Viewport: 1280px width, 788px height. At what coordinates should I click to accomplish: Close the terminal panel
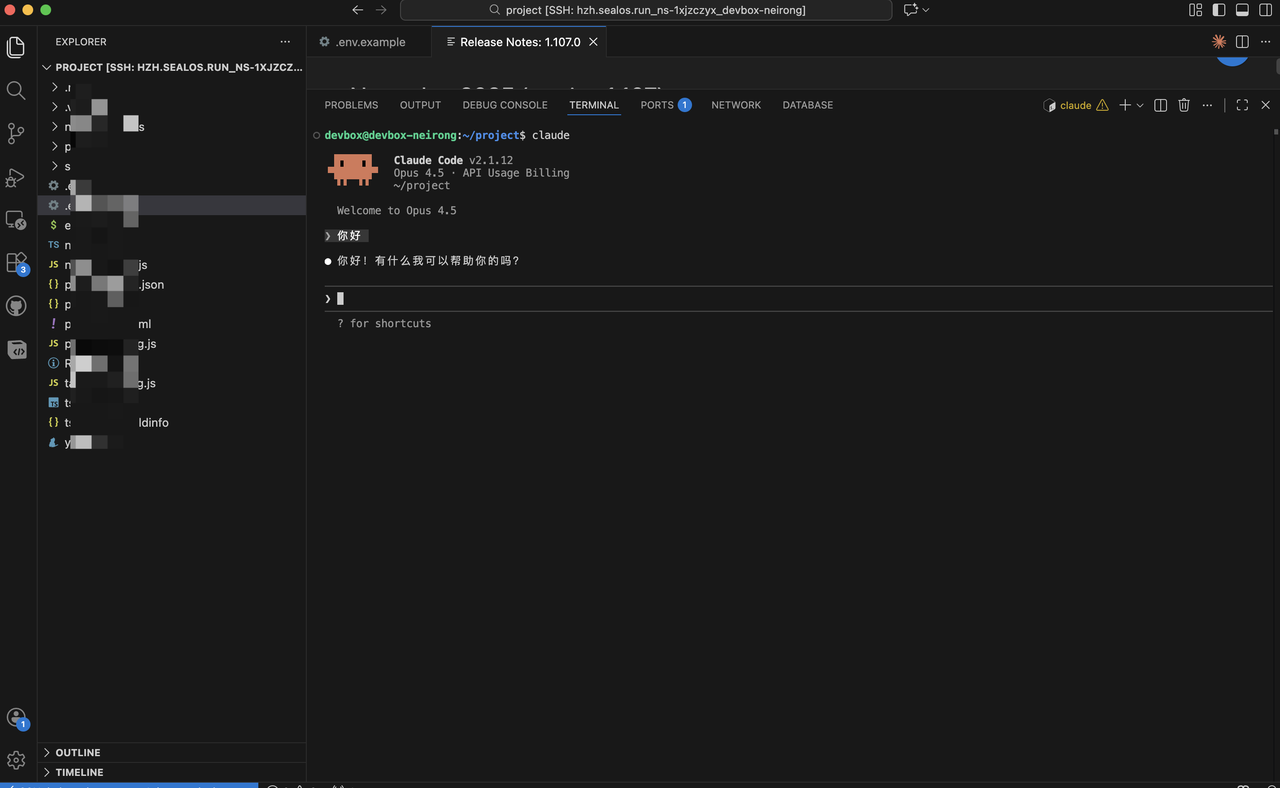pyautogui.click(x=1265, y=105)
